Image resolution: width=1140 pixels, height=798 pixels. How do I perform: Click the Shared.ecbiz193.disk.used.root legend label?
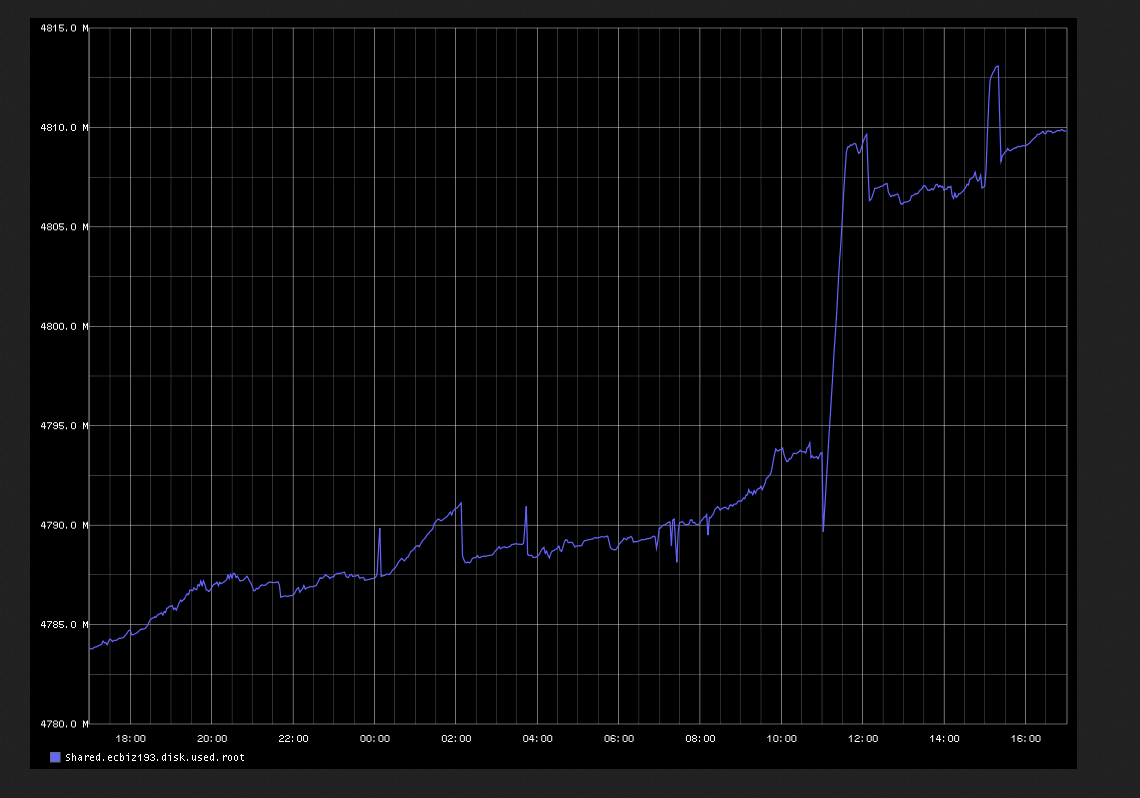tap(154, 758)
